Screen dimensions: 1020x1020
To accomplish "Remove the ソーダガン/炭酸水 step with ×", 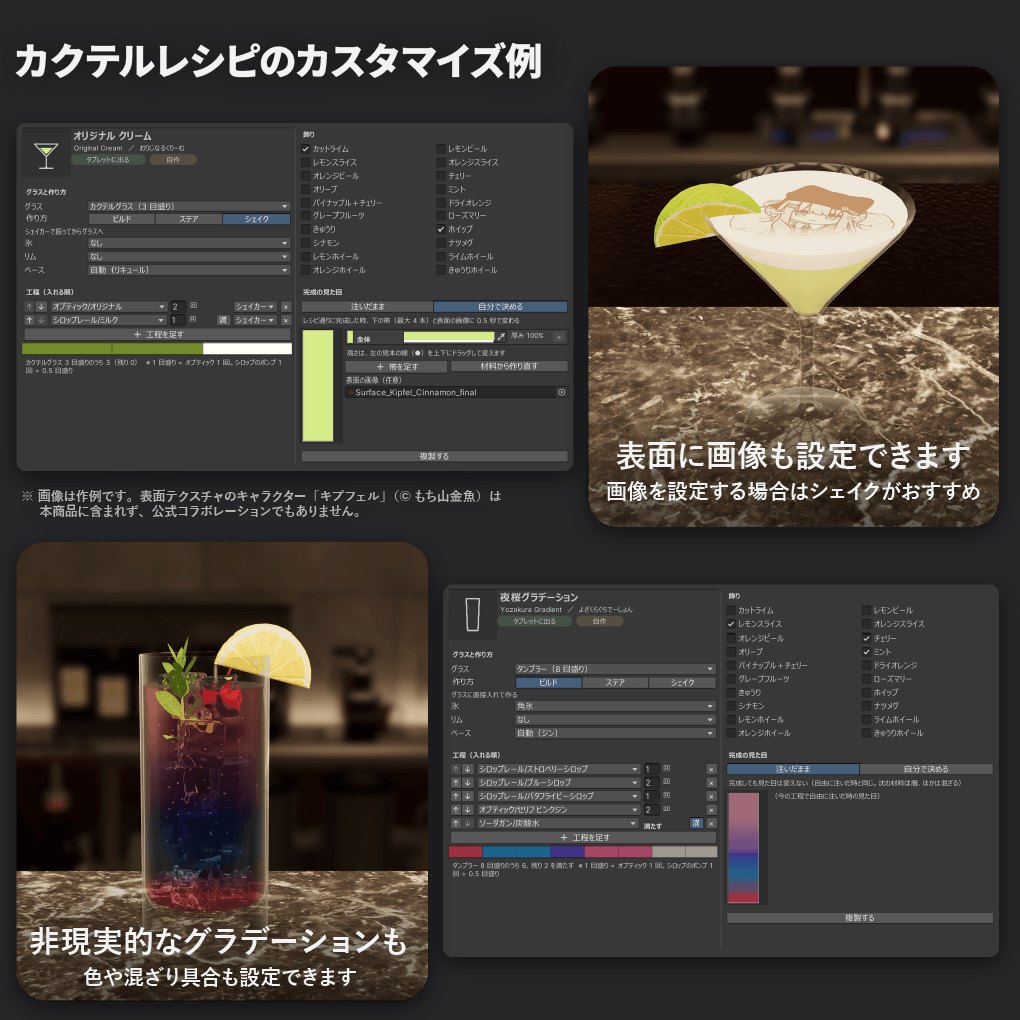I will coord(711,824).
